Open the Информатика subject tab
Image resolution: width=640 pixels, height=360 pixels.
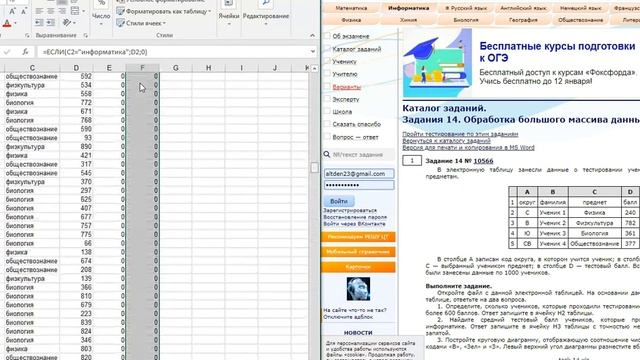[408, 8]
